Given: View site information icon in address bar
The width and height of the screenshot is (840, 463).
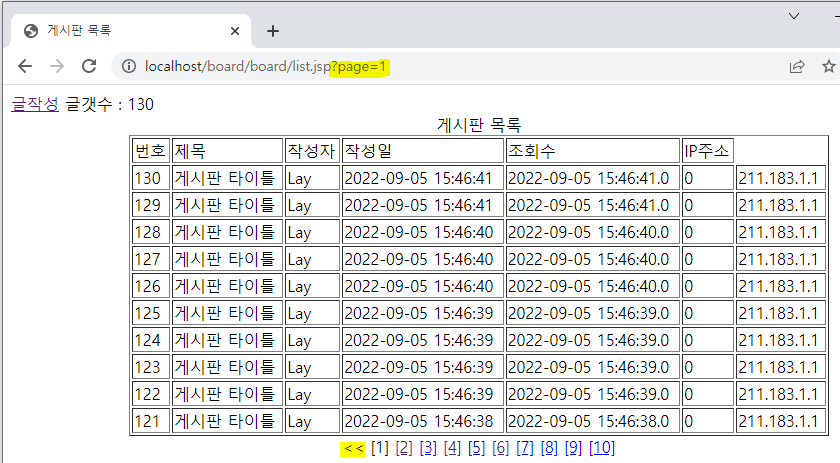Looking at the screenshot, I should (x=129, y=66).
